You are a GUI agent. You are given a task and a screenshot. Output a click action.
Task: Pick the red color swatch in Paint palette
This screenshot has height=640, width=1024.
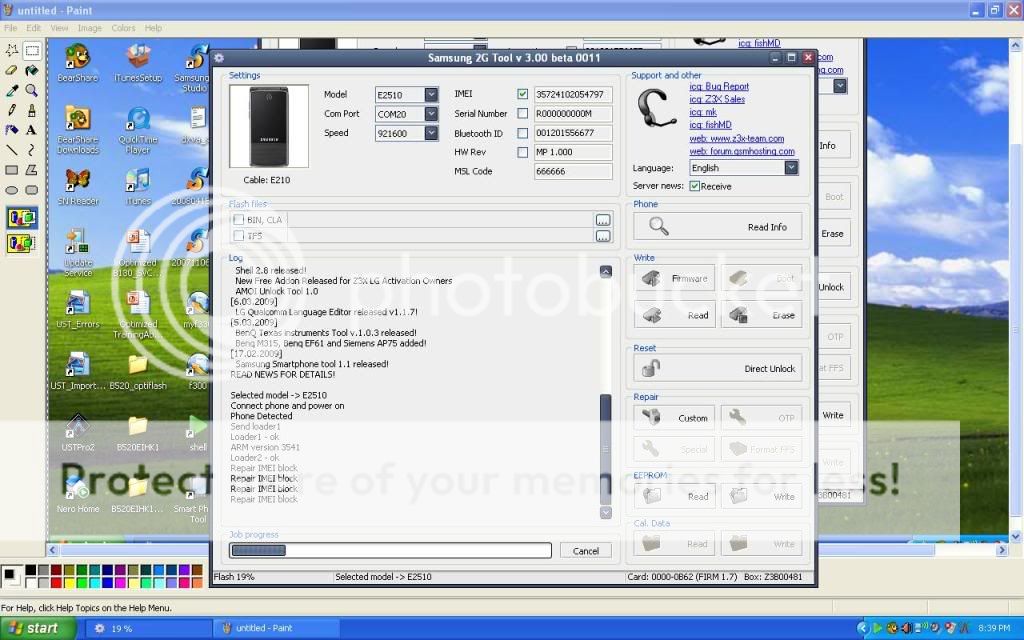pyautogui.click(x=56, y=583)
